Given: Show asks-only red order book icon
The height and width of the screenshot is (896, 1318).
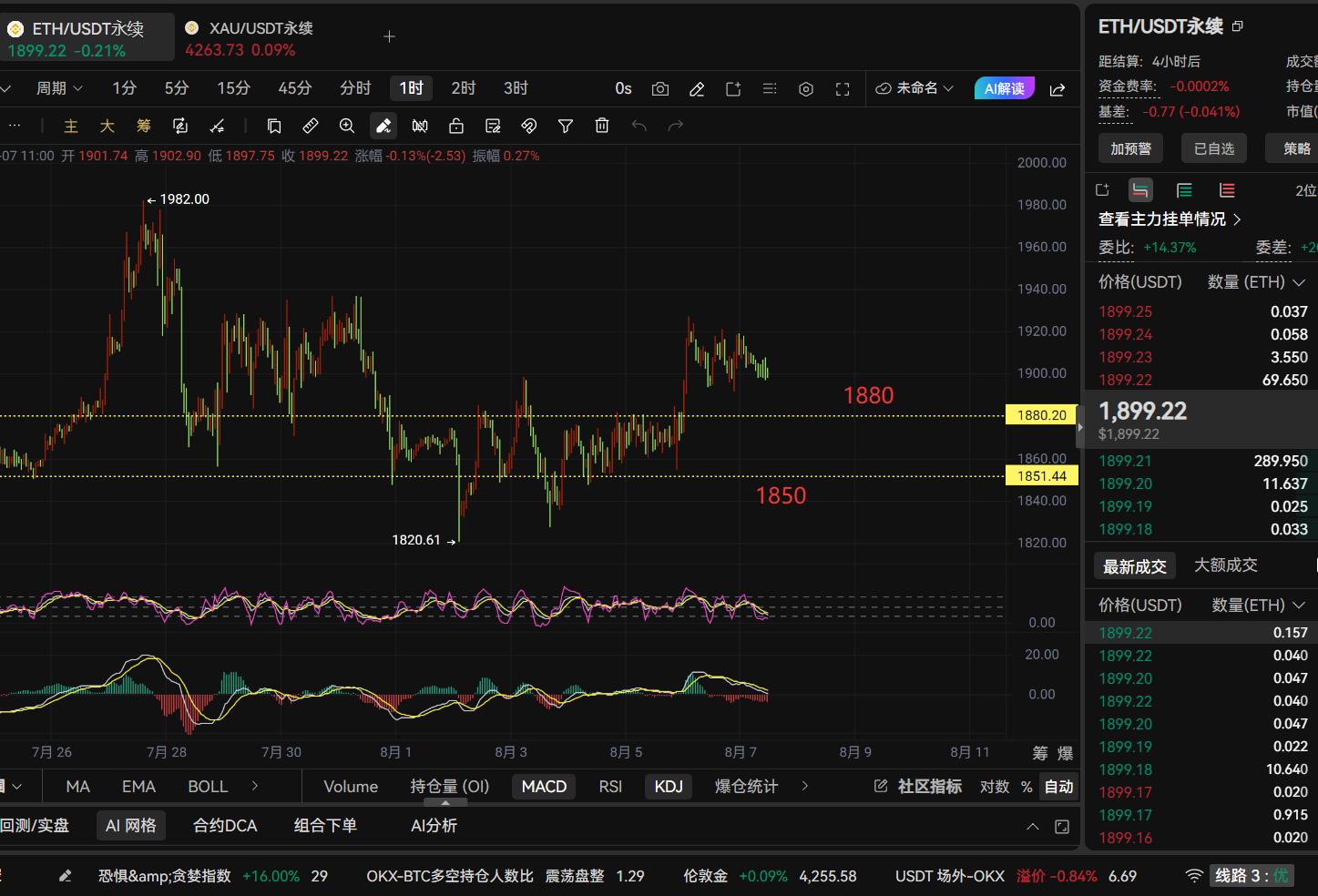Looking at the screenshot, I should [1227, 190].
